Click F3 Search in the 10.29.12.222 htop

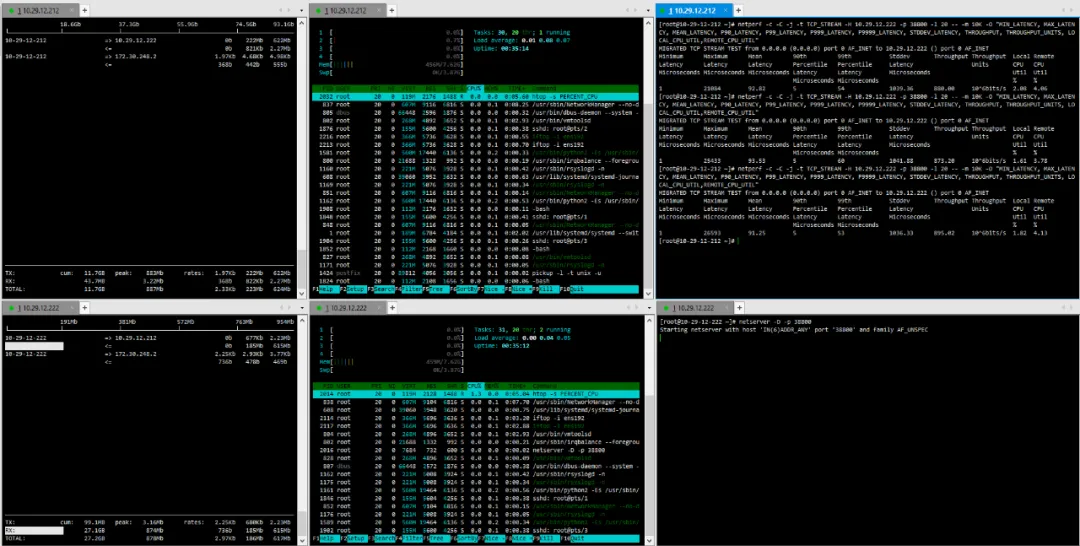[380, 538]
